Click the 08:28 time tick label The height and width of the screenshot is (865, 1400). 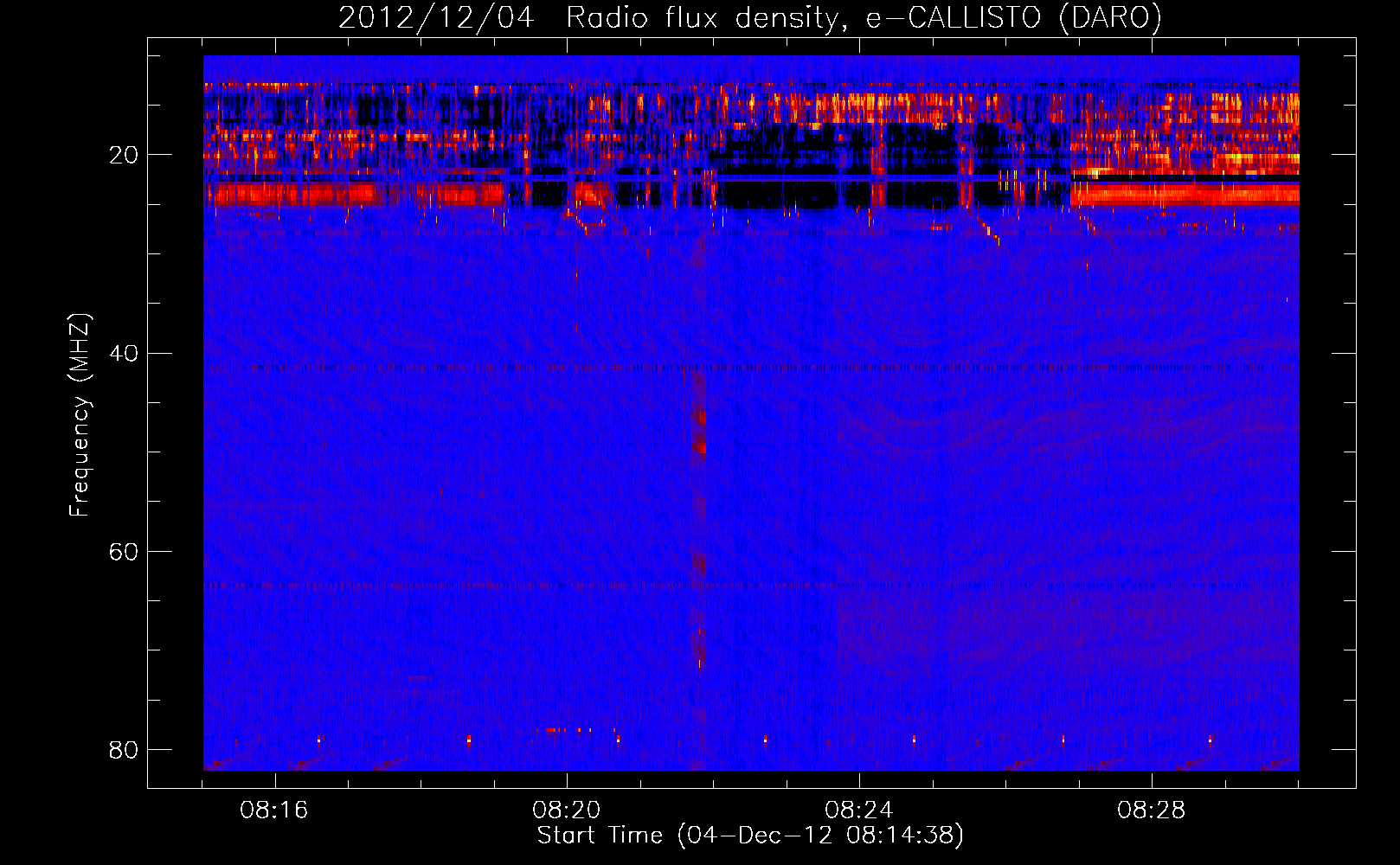(x=1152, y=811)
